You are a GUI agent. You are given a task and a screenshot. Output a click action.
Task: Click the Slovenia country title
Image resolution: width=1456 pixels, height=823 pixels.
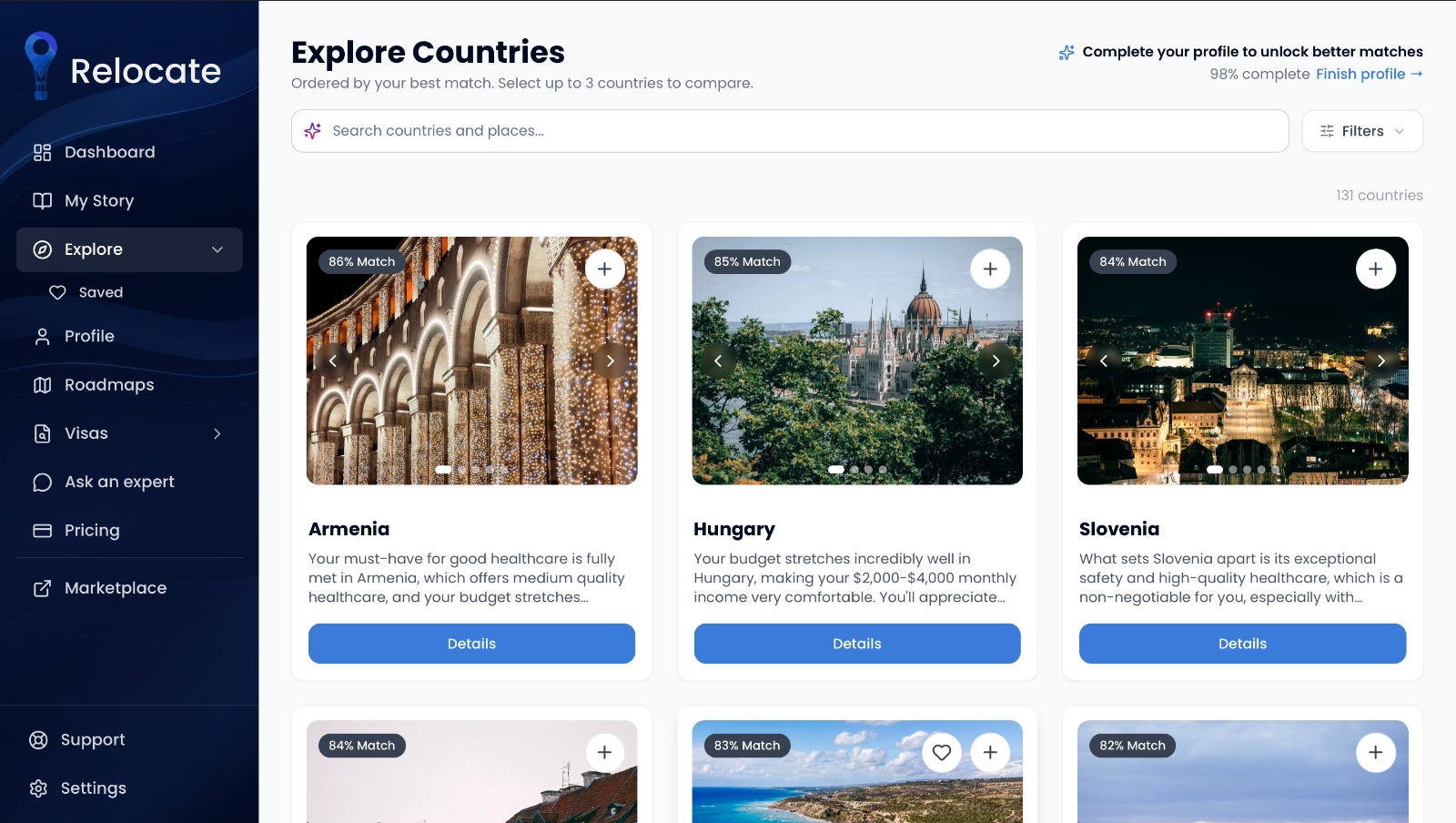click(x=1119, y=529)
